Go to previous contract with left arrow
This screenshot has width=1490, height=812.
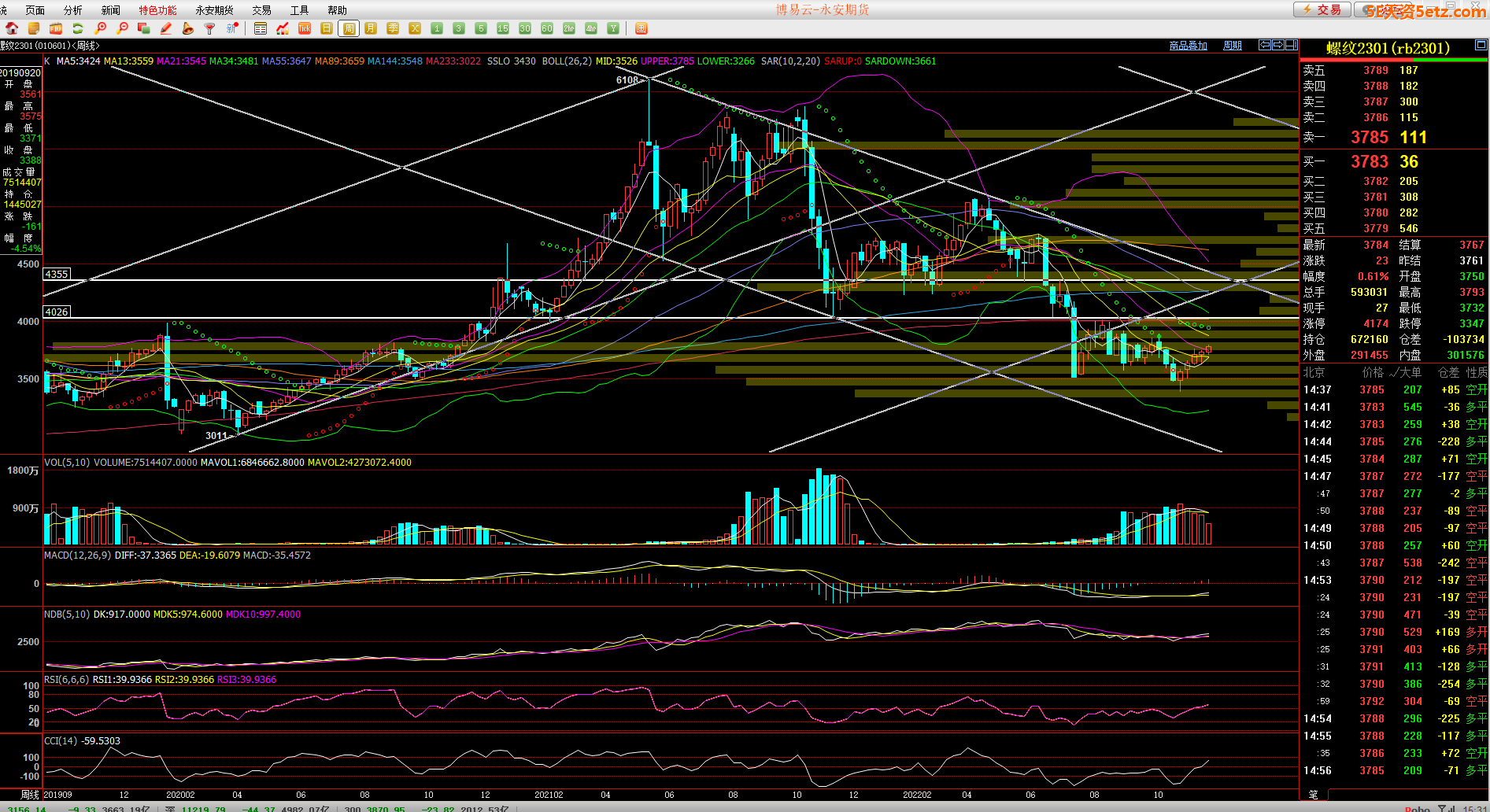[1264, 45]
